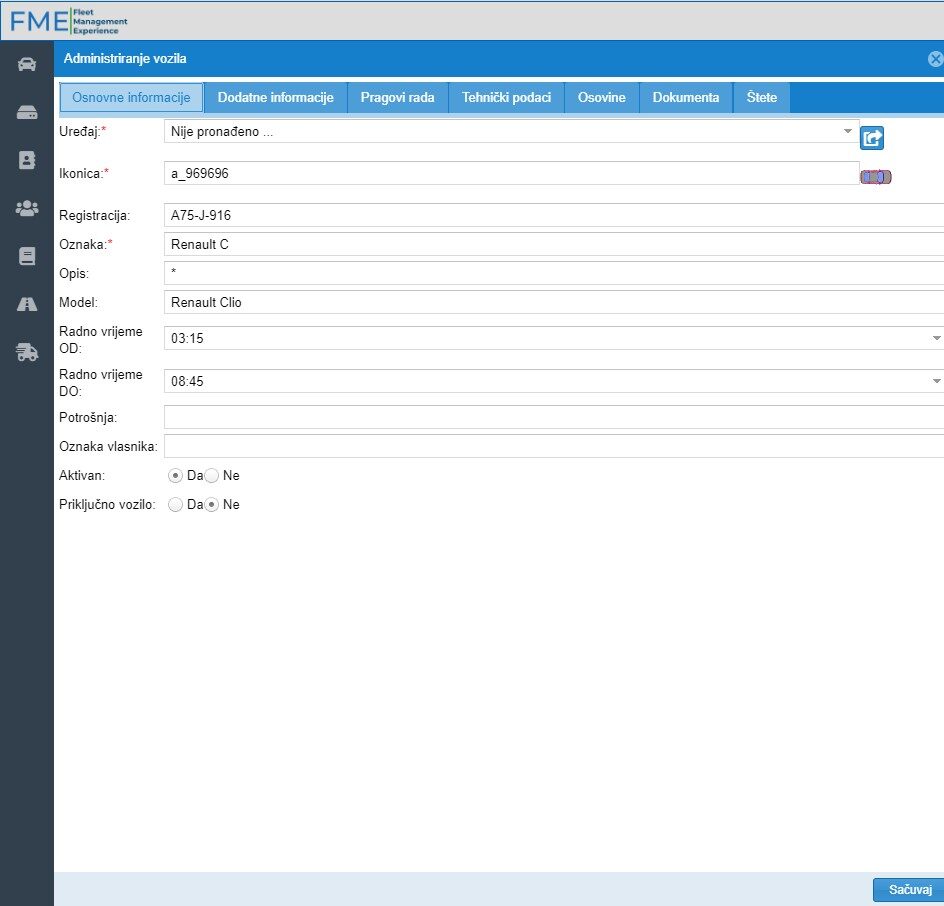
Task: Open the car icon in sidebar
Action: tap(26, 64)
